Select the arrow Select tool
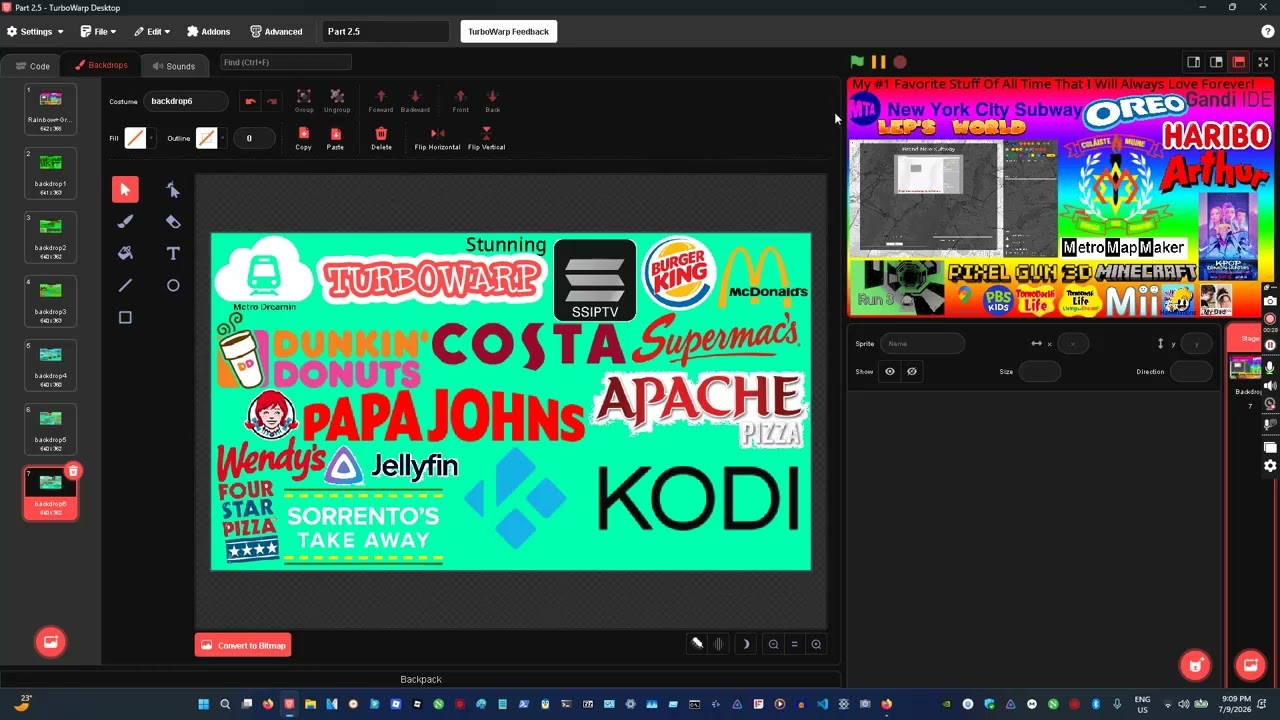The height and width of the screenshot is (720, 1280). click(x=125, y=189)
